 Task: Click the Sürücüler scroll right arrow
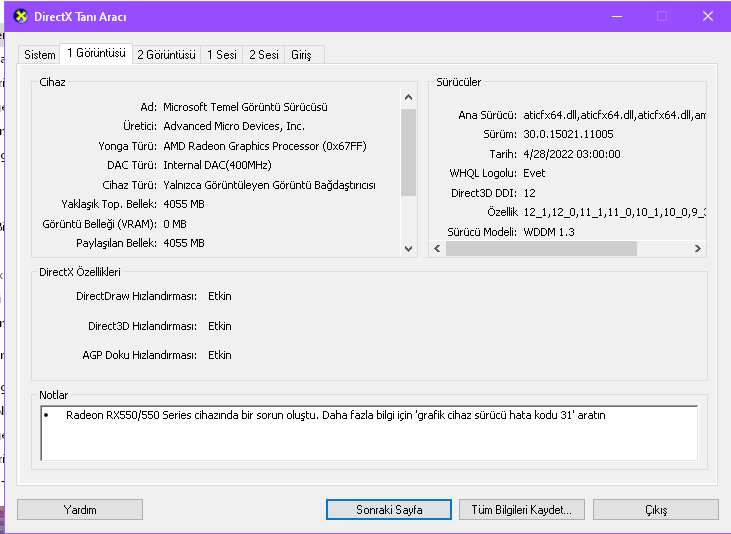697,249
